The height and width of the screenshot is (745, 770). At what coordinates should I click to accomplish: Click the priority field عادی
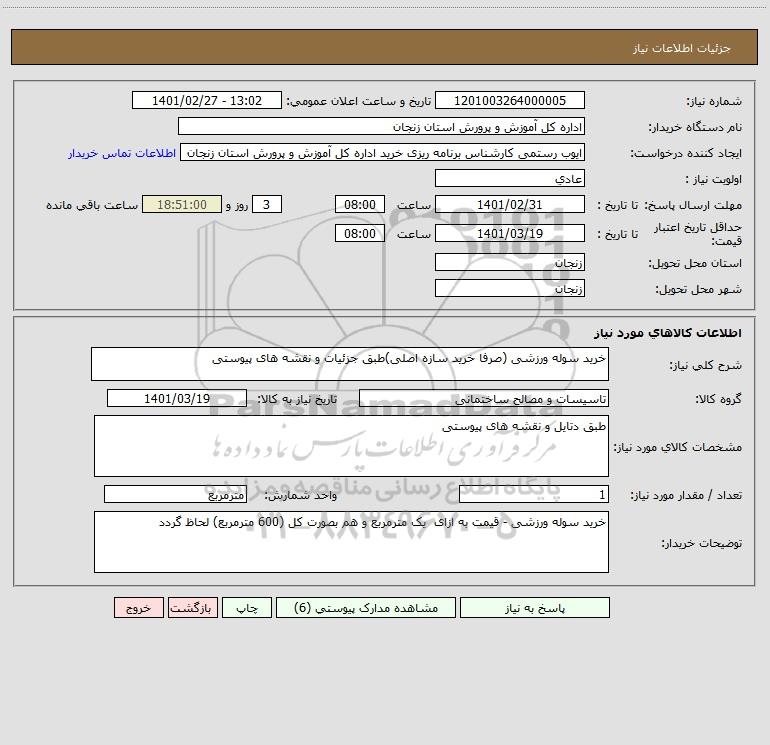pos(510,178)
